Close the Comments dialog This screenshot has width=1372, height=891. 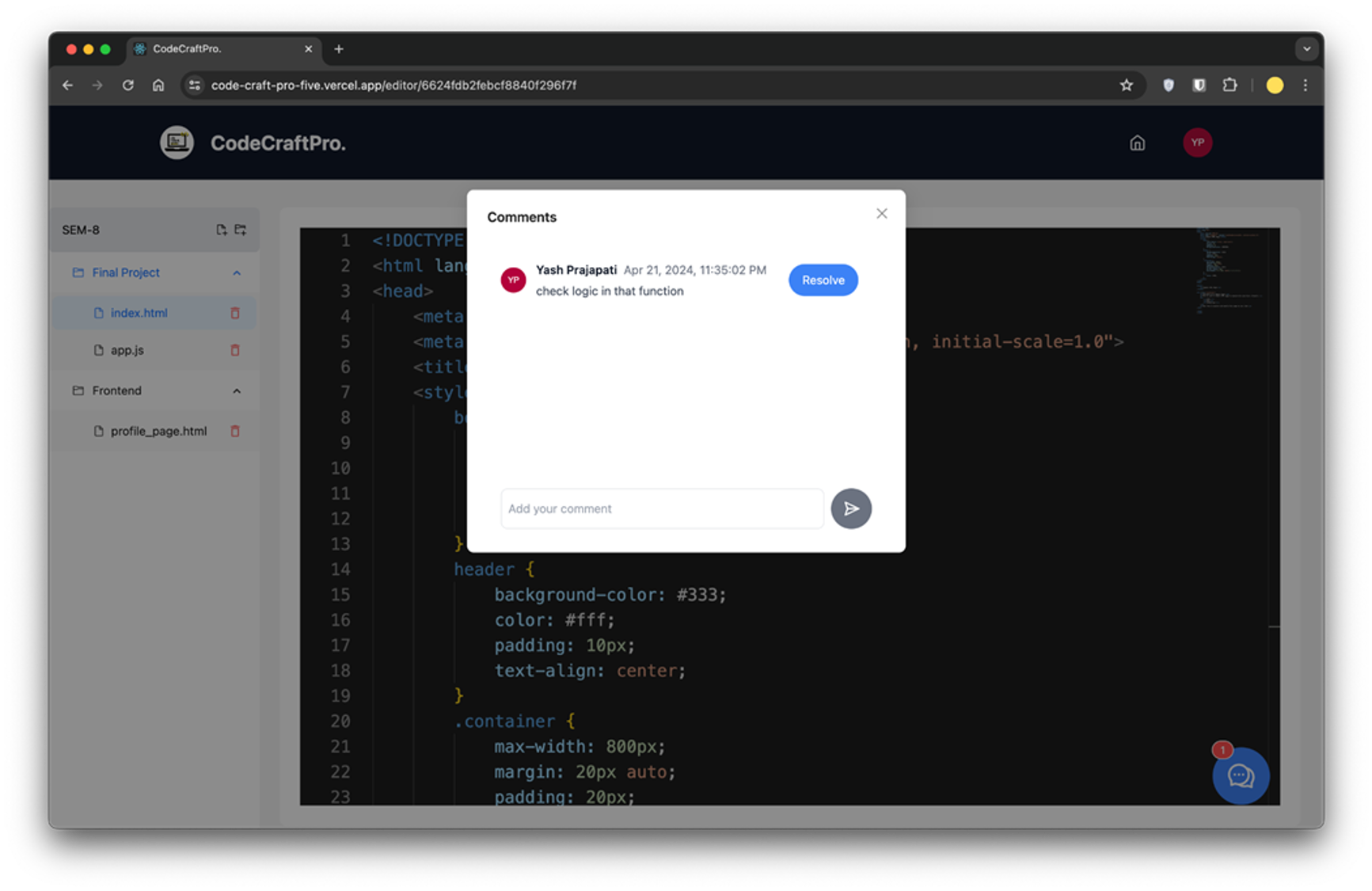(x=881, y=214)
